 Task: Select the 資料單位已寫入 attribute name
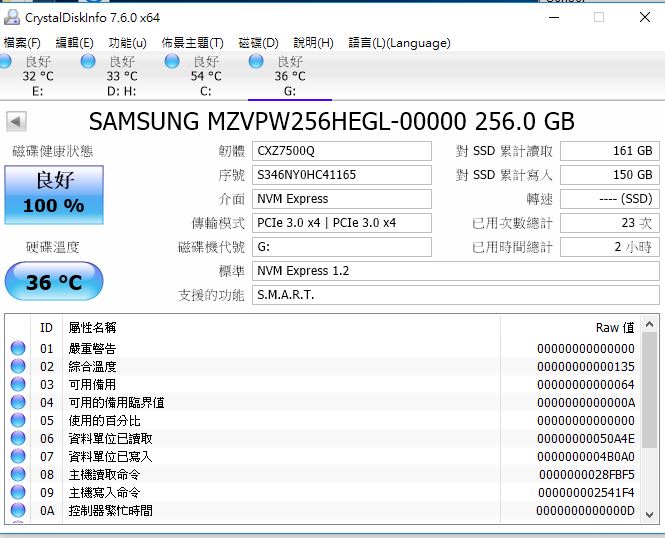[x=110, y=457]
